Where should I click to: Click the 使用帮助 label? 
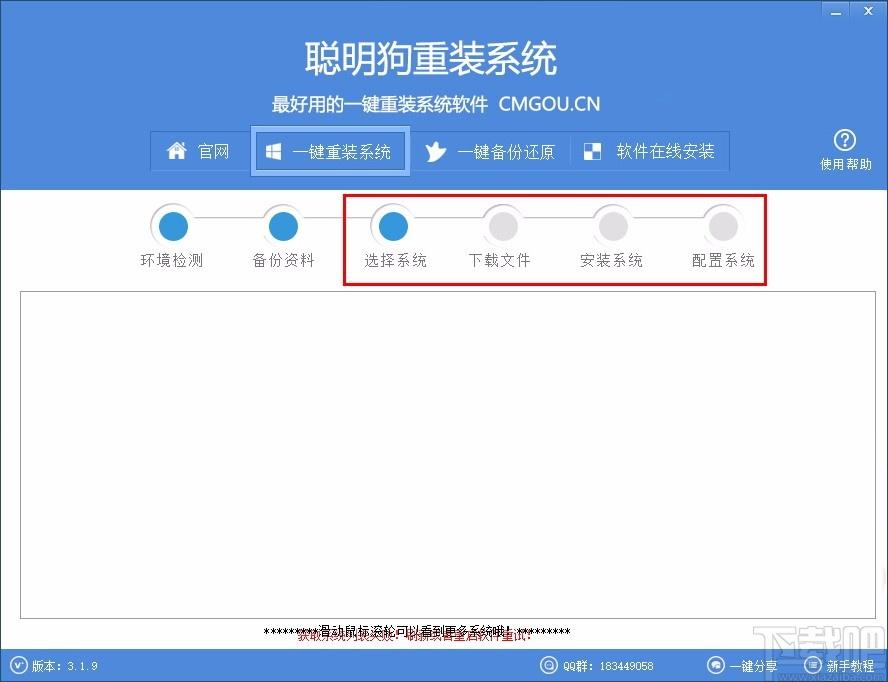pyautogui.click(x=846, y=164)
